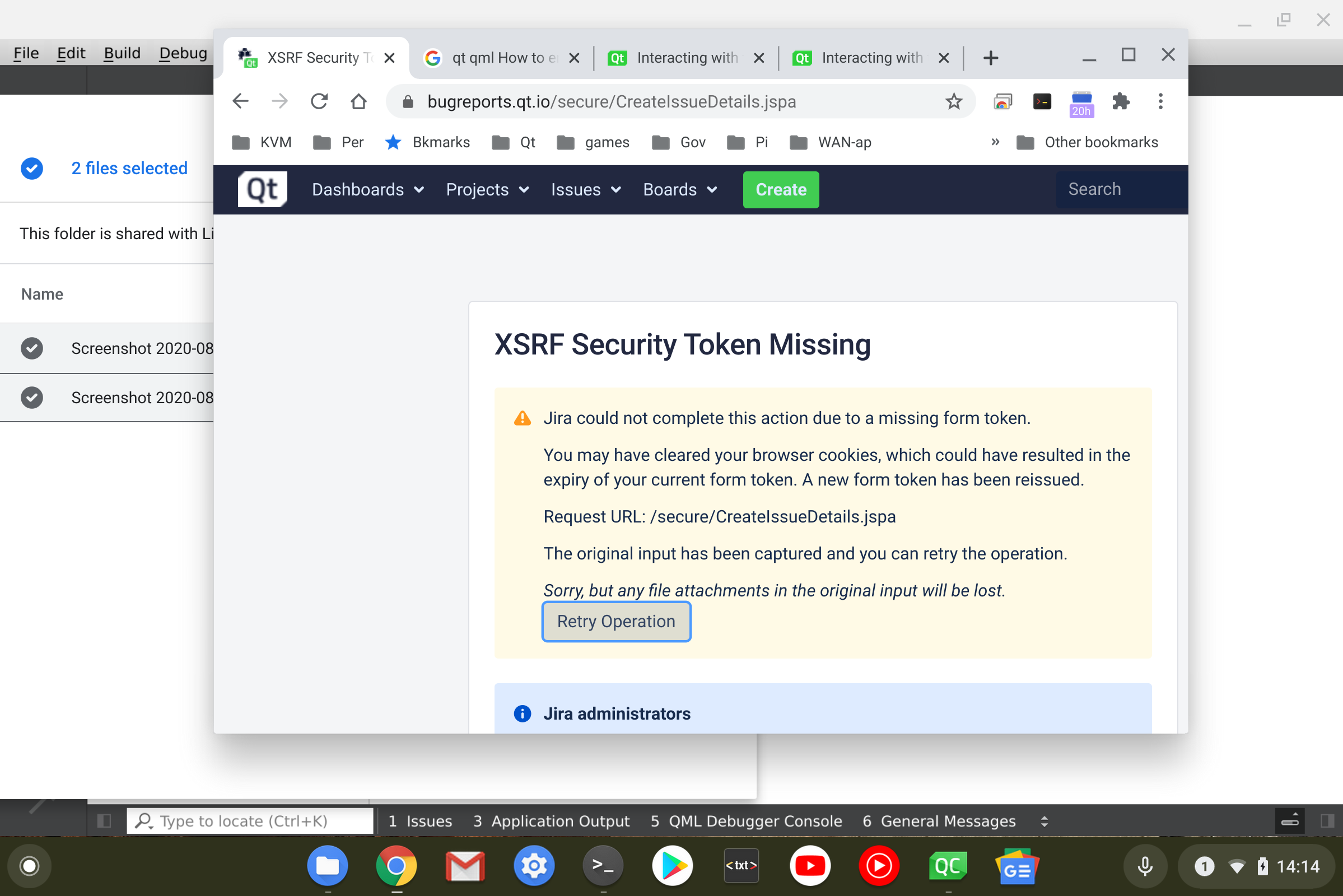The image size is (1343, 896).
Task: Expand the Projects dropdown menu
Action: click(x=487, y=189)
